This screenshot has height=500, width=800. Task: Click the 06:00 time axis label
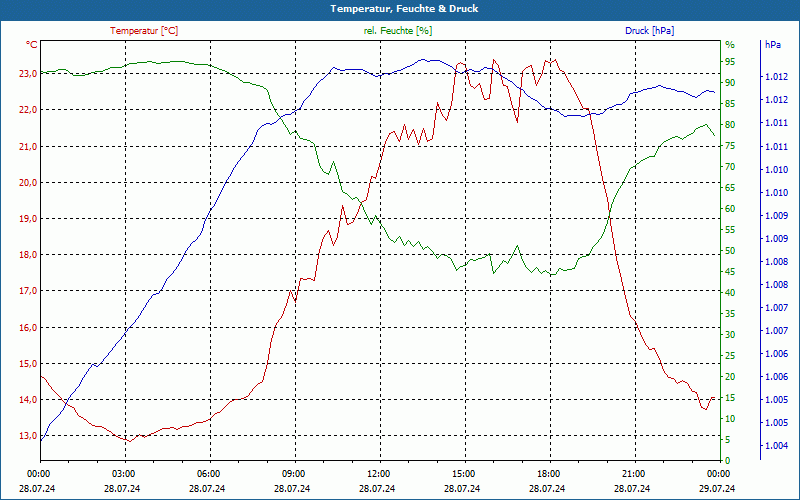(208, 473)
